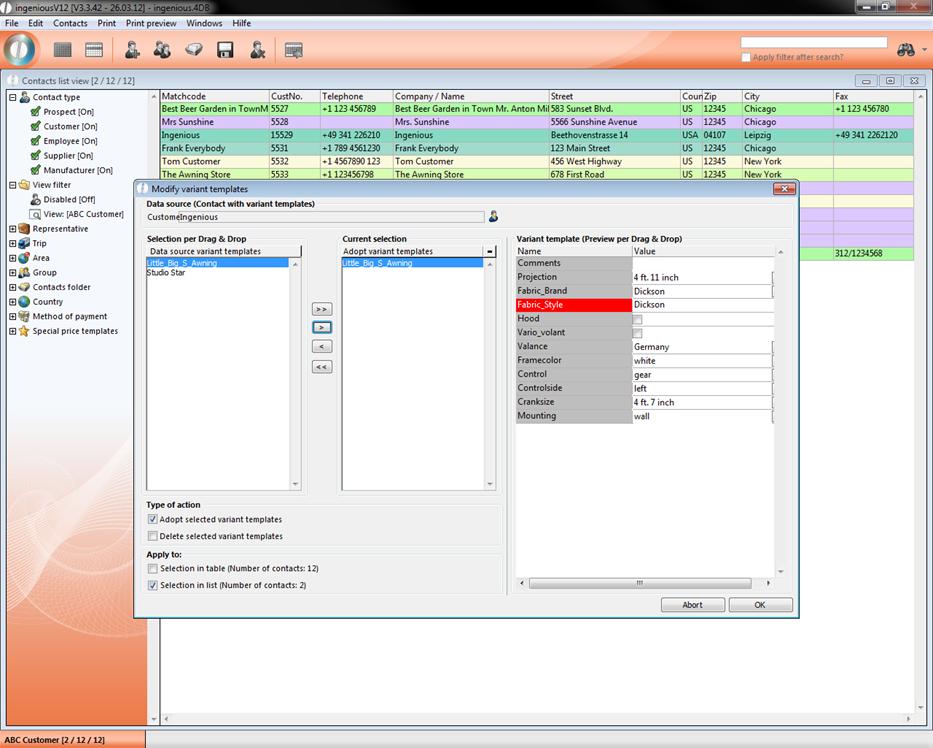This screenshot has width=933, height=748.
Task: Collapse the Contact type tree node
Action: pos(13,98)
